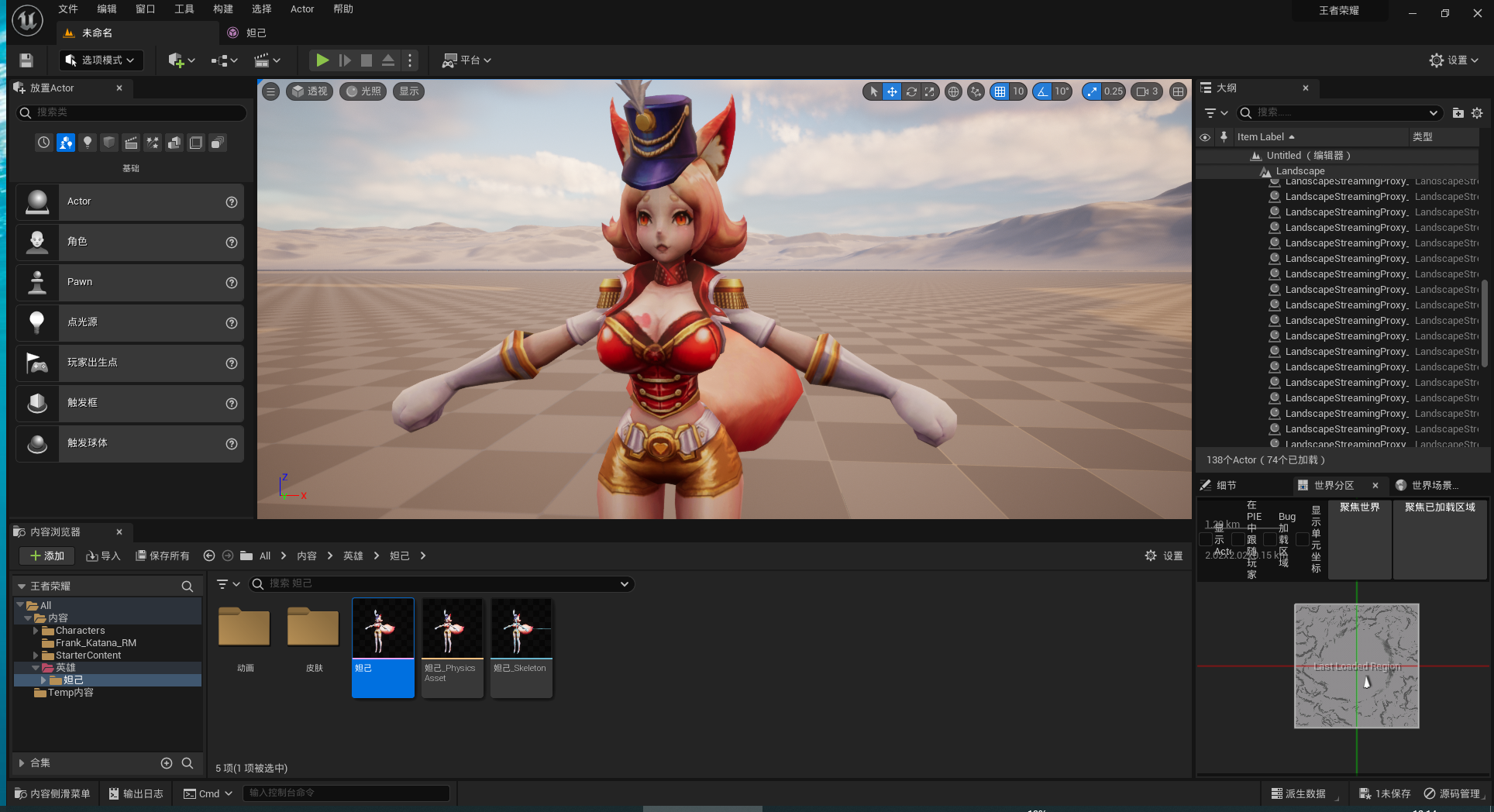Open the Visual Effects category in Place Actors
The image size is (1494, 812).
click(153, 143)
